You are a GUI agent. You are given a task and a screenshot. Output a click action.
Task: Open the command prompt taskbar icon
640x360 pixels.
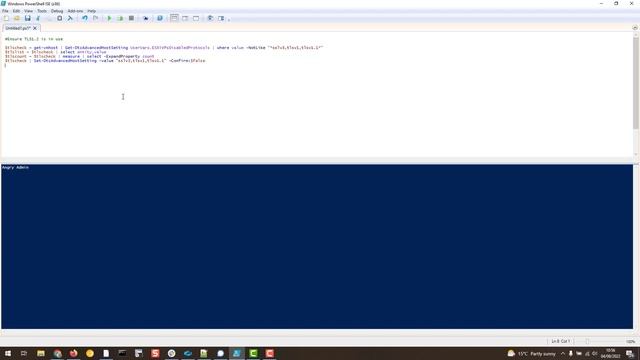point(122,353)
